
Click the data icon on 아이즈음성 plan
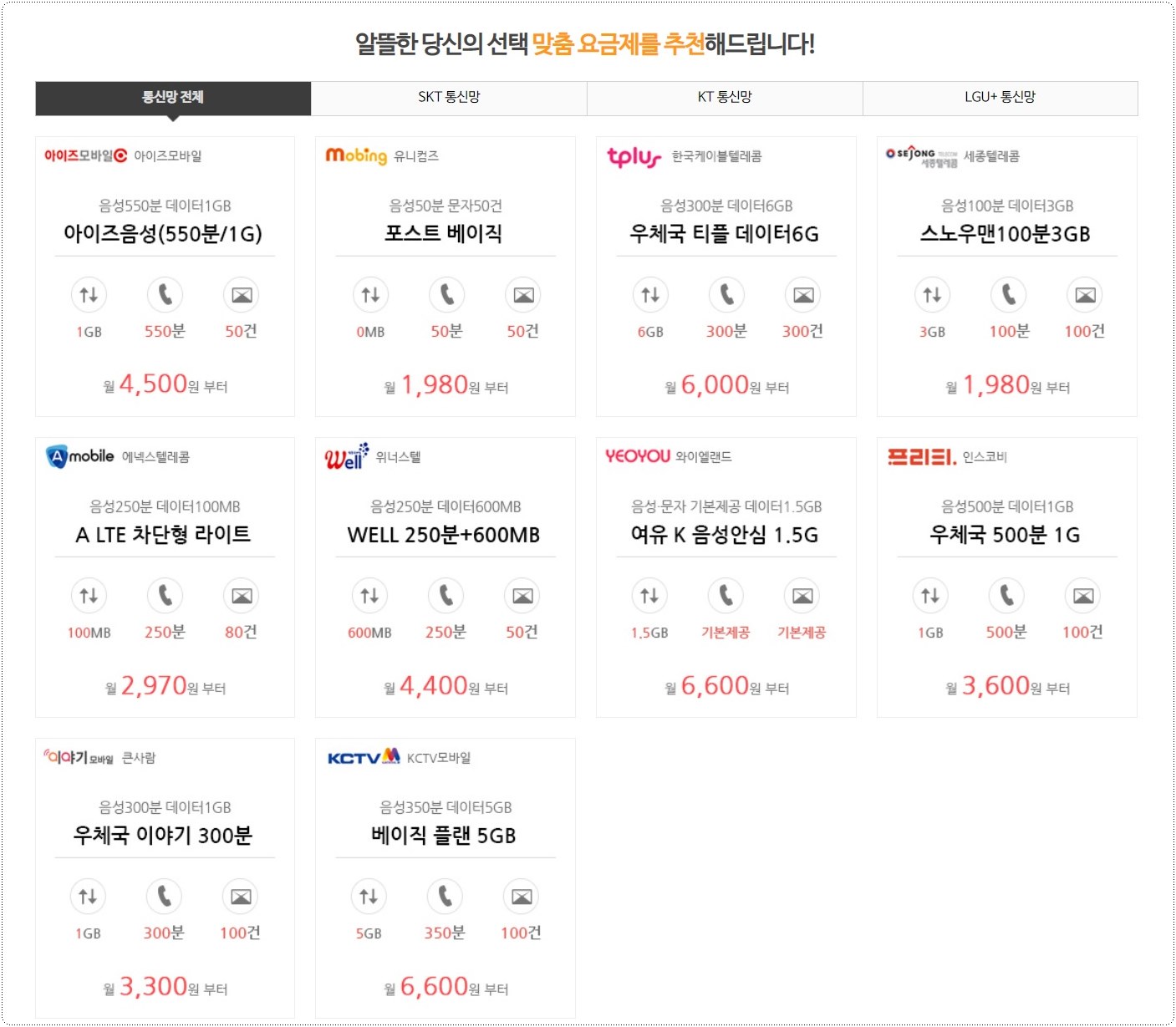[x=89, y=294]
